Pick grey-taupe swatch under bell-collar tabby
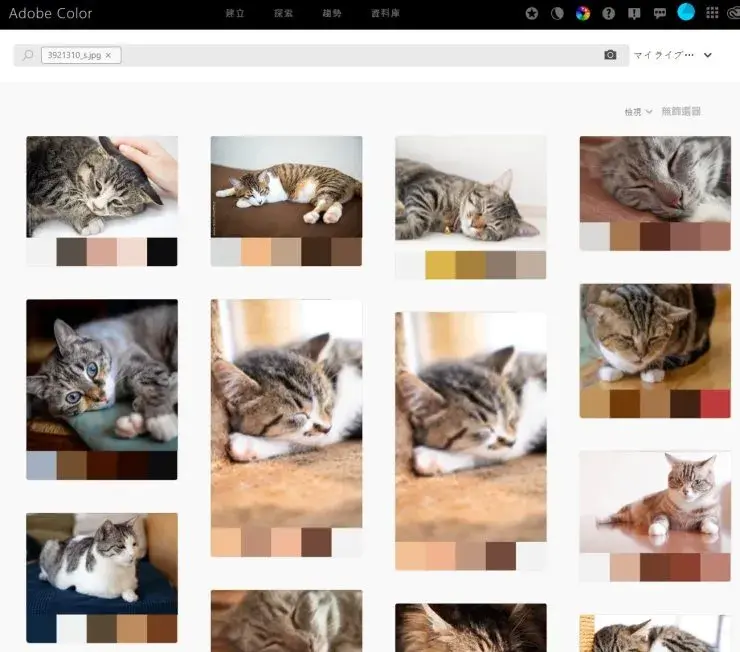Screen dimensions: 740x652 click(501, 265)
